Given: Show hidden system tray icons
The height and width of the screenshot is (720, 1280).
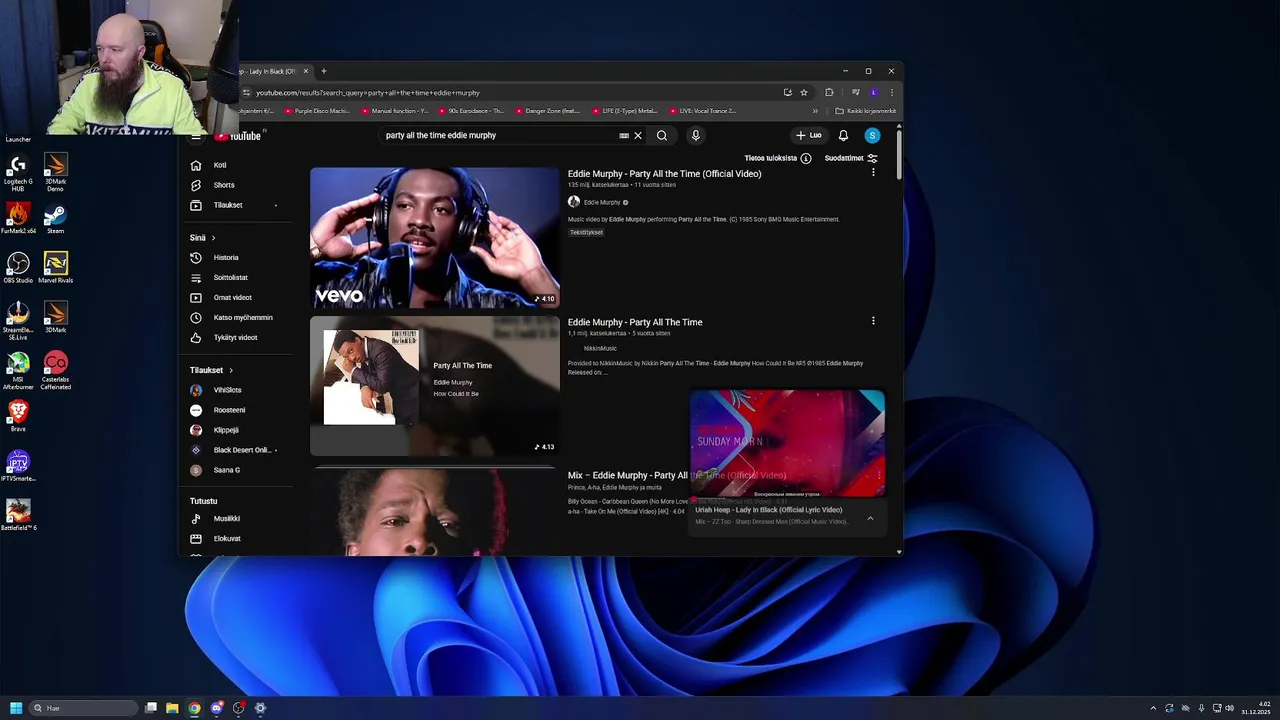Looking at the screenshot, I should pyautogui.click(x=1153, y=708).
